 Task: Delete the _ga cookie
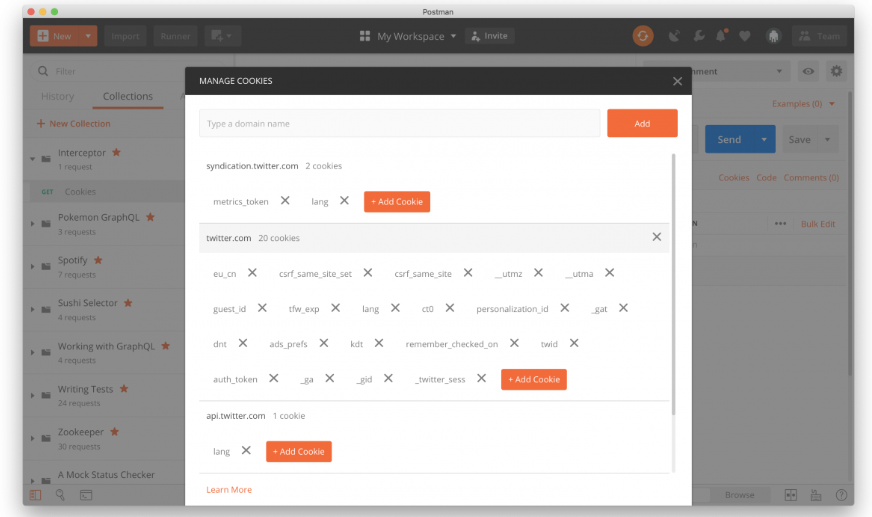click(x=330, y=378)
